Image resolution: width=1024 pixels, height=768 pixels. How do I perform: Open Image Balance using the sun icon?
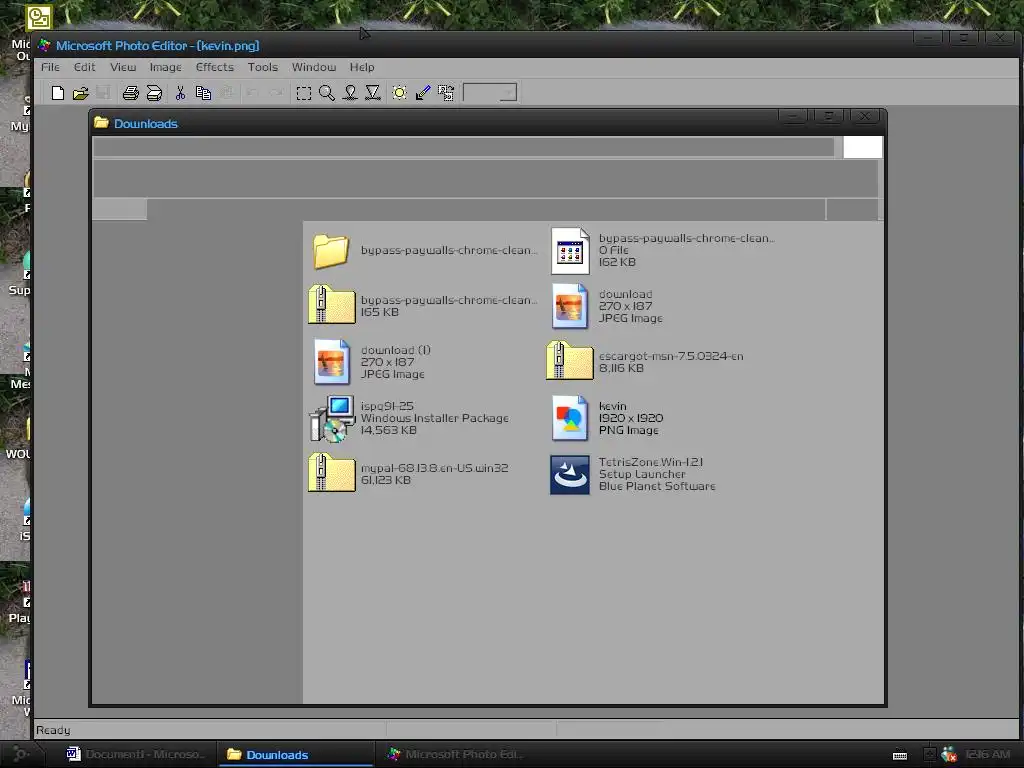(399, 93)
